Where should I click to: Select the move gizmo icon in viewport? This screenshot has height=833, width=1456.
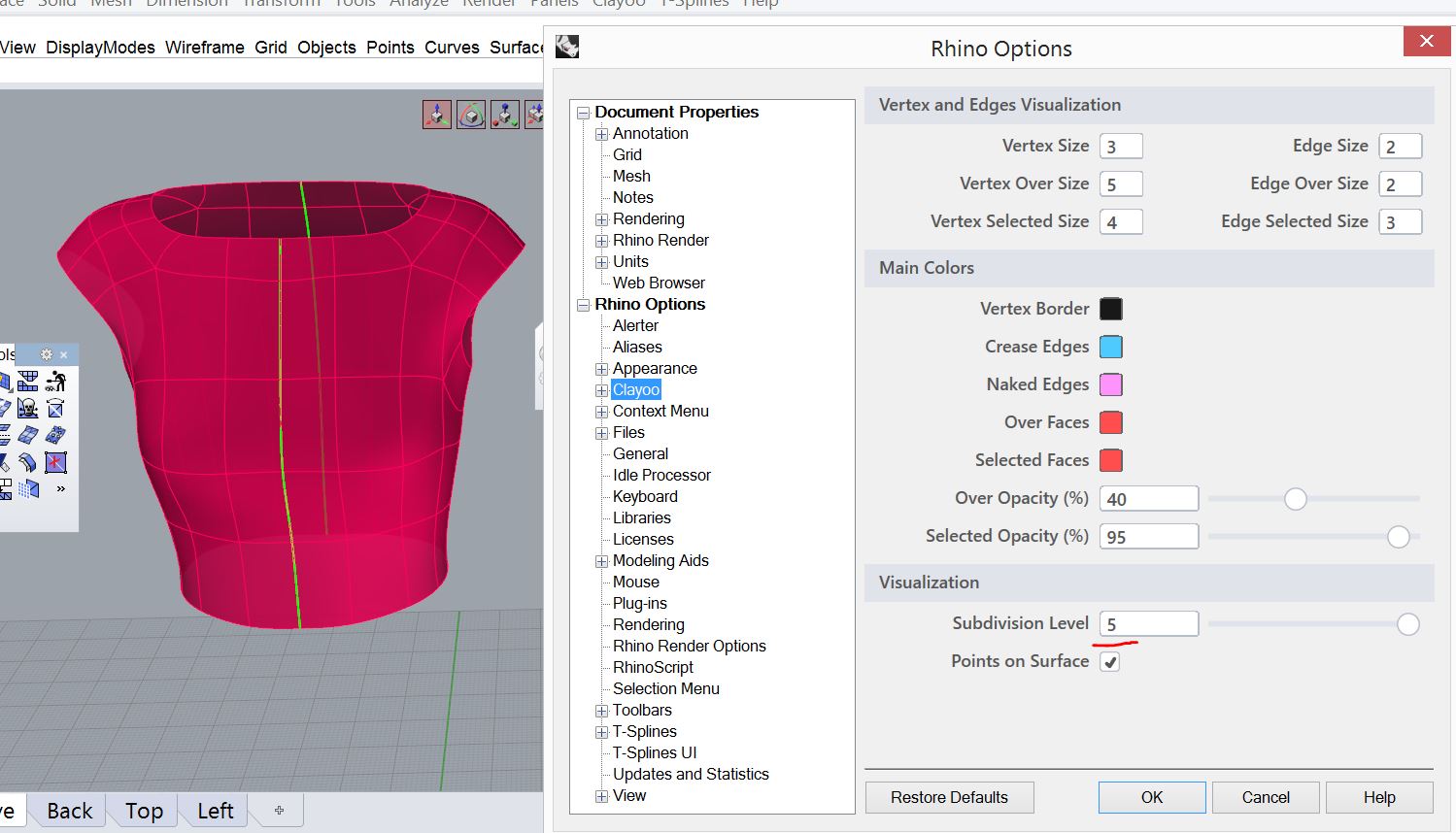437,115
